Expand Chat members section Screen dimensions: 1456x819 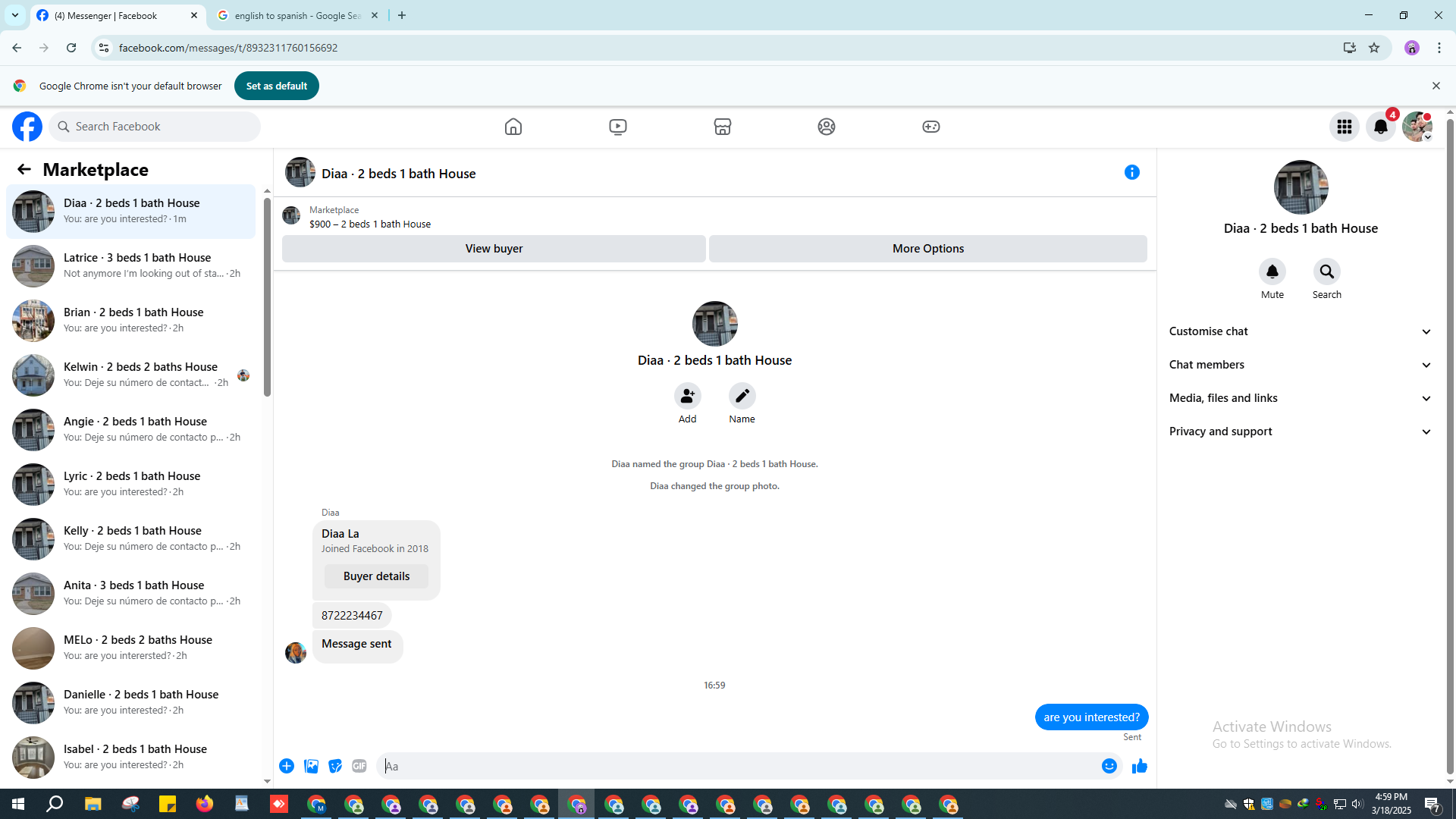point(1300,365)
